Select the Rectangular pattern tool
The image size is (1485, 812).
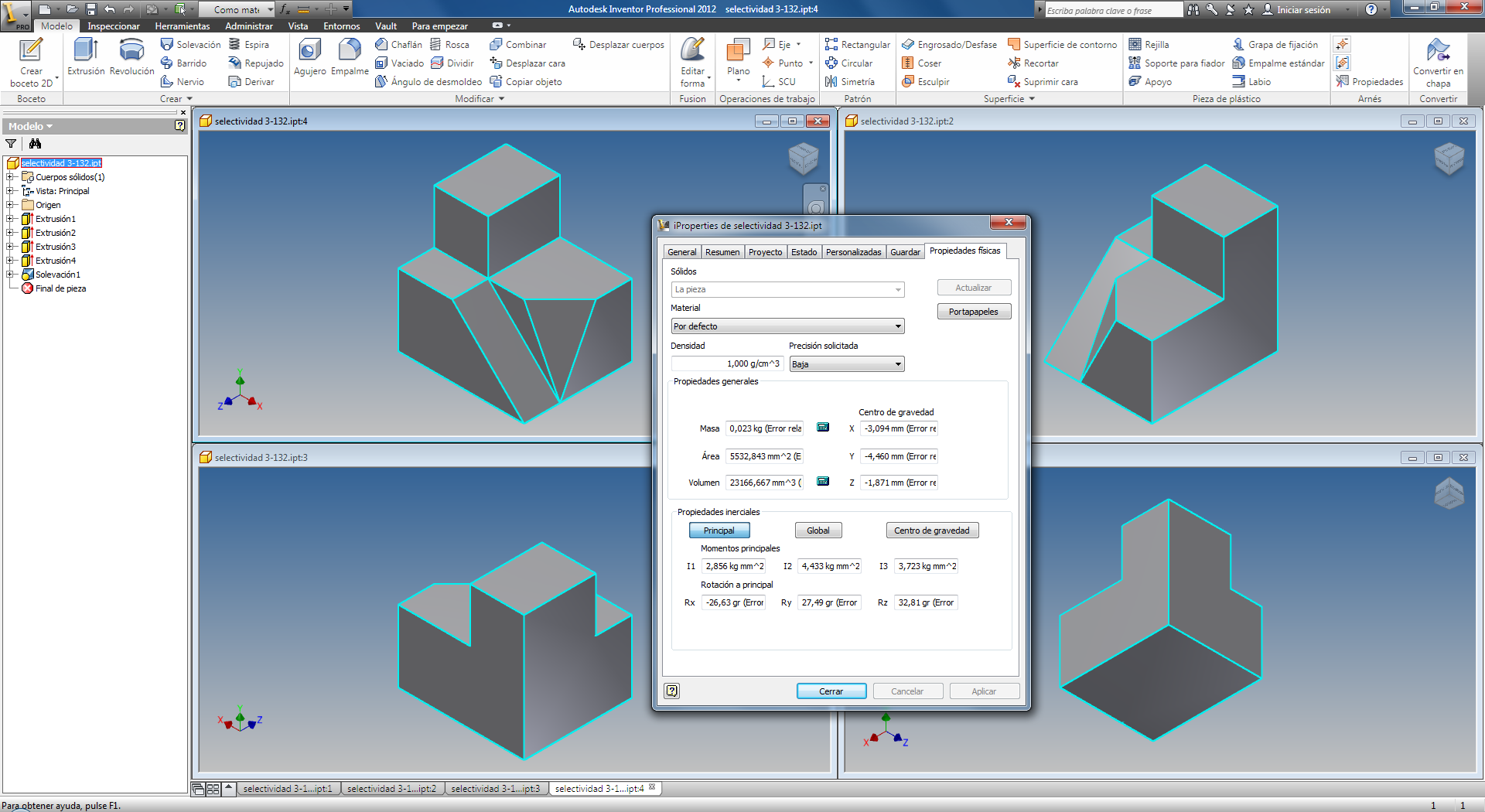857,45
